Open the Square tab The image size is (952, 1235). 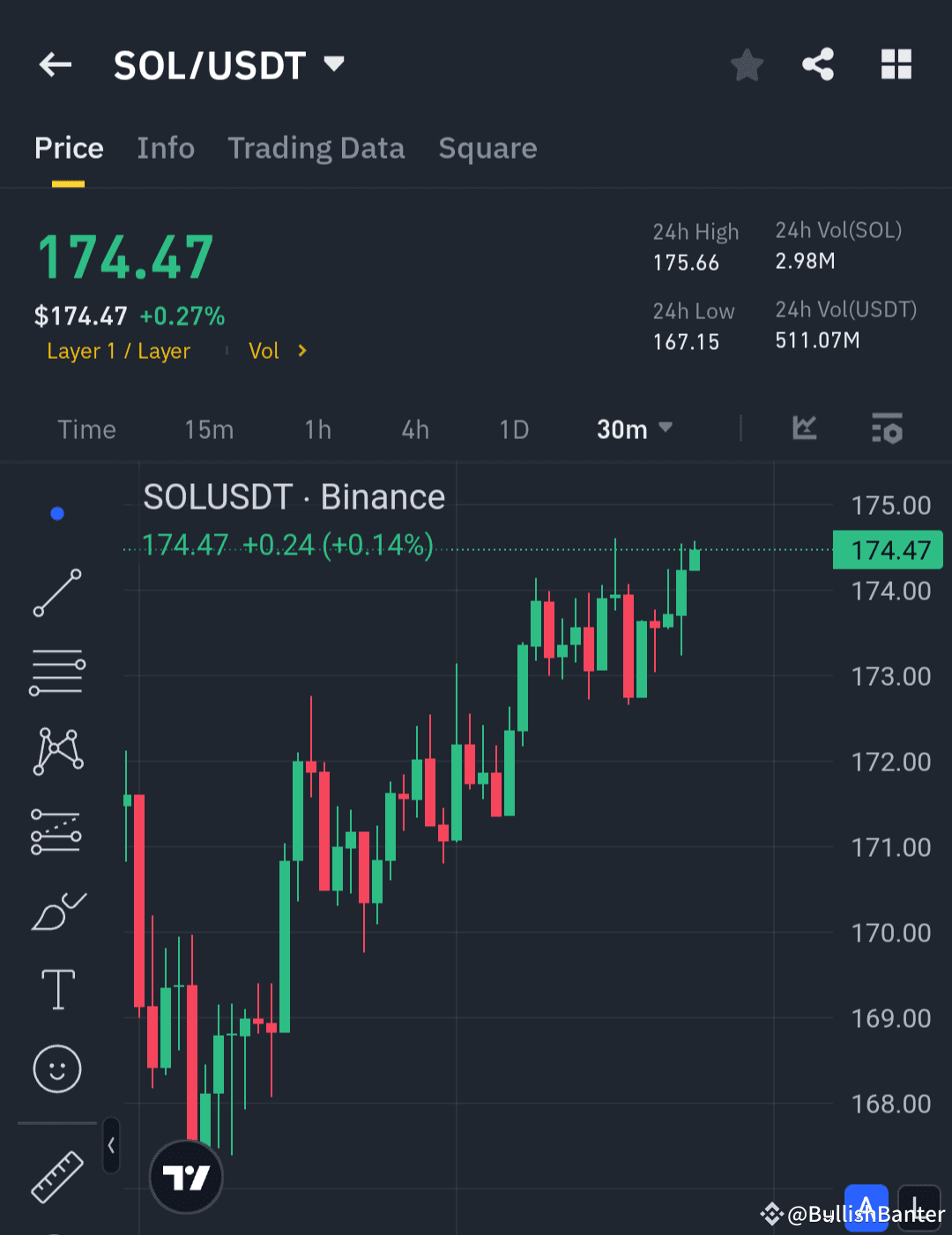click(x=487, y=148)
